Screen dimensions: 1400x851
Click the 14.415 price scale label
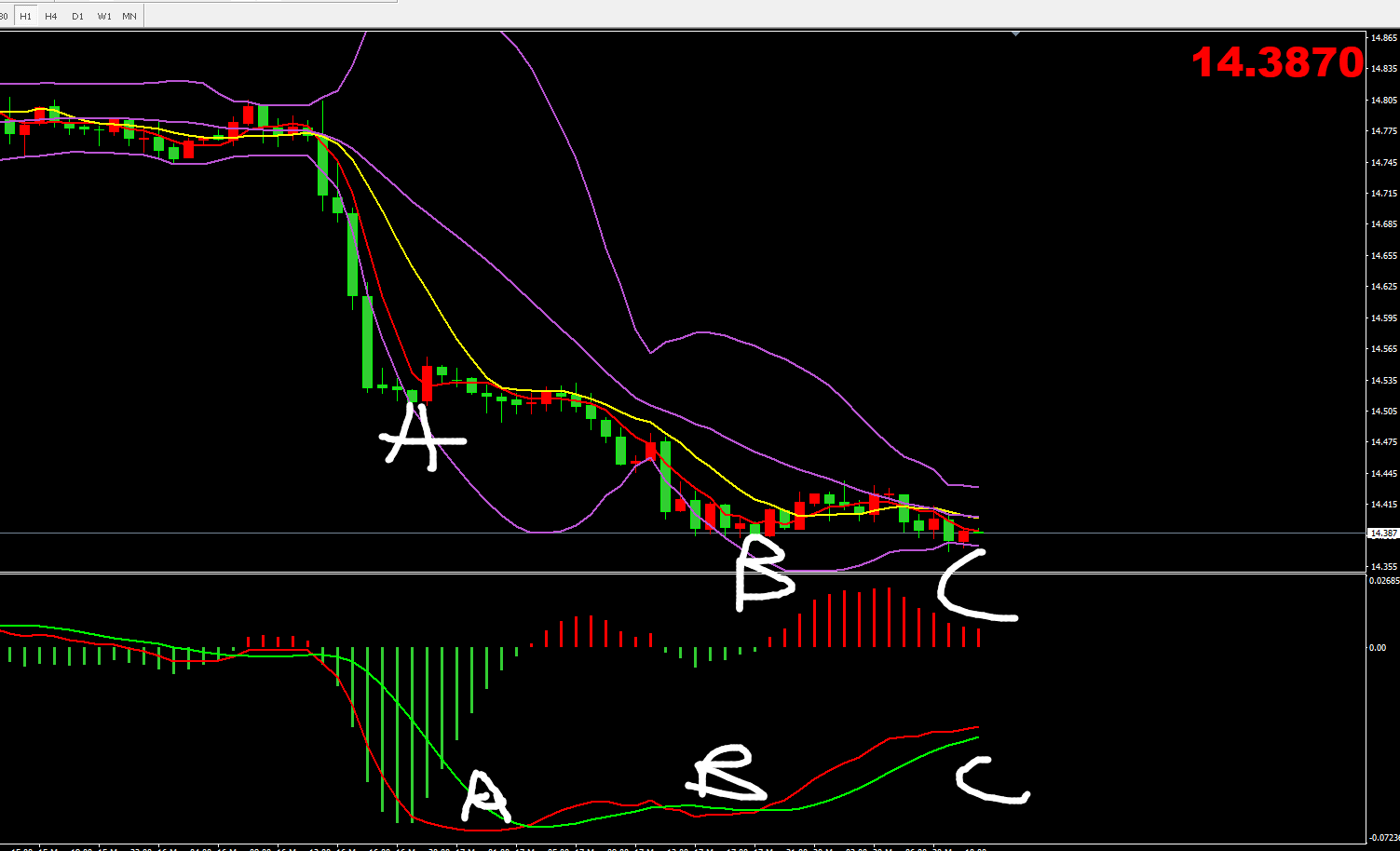[1384, 505]
